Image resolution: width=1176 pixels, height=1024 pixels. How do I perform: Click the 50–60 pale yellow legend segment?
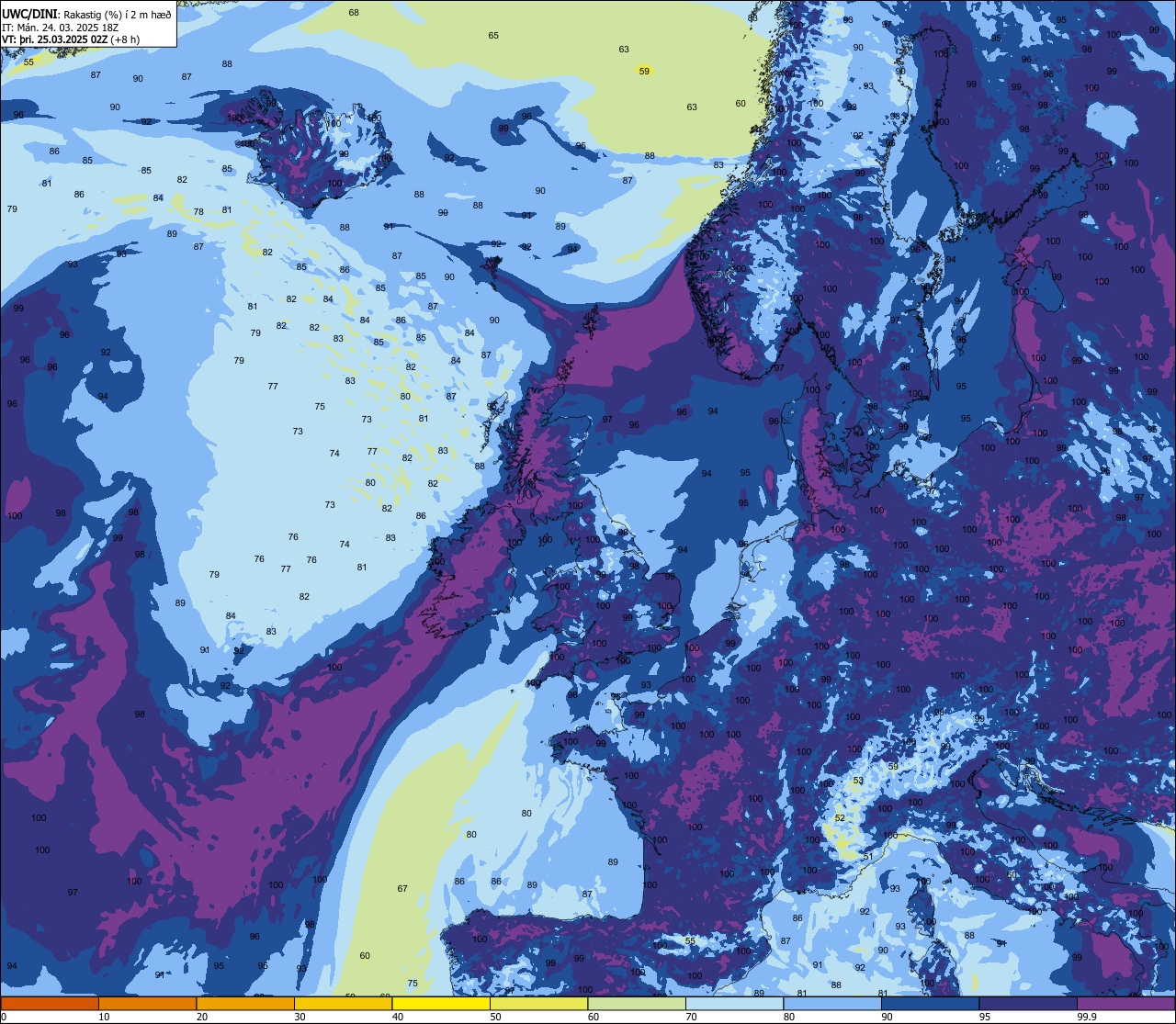pos(538,1004)
